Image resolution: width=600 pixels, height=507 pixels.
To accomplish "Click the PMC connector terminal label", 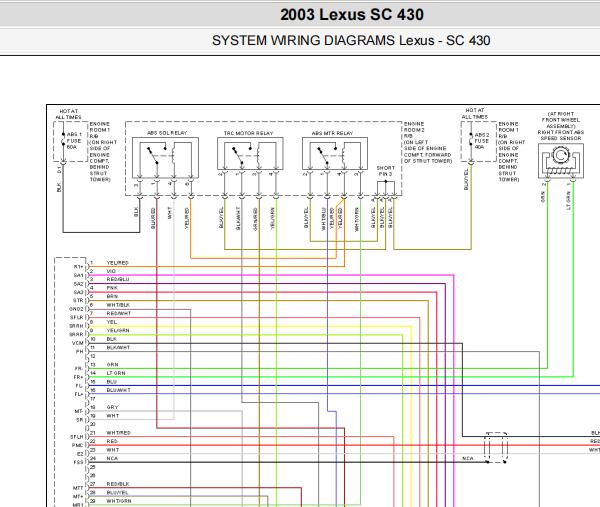I will click(x=78, y=445).
